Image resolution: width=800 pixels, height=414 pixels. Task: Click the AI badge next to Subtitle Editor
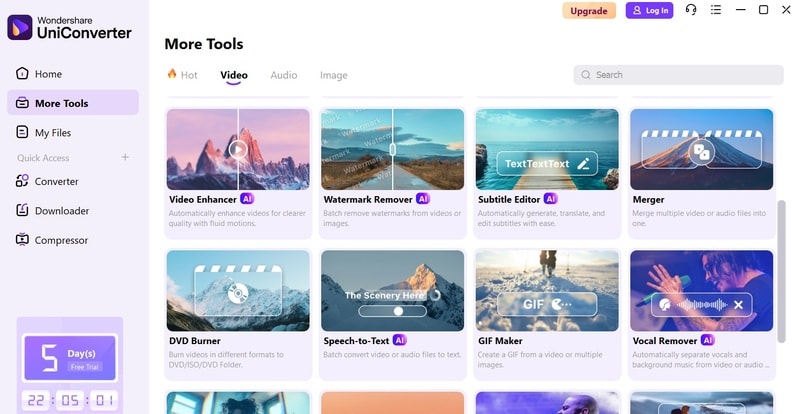pos(551,199)
